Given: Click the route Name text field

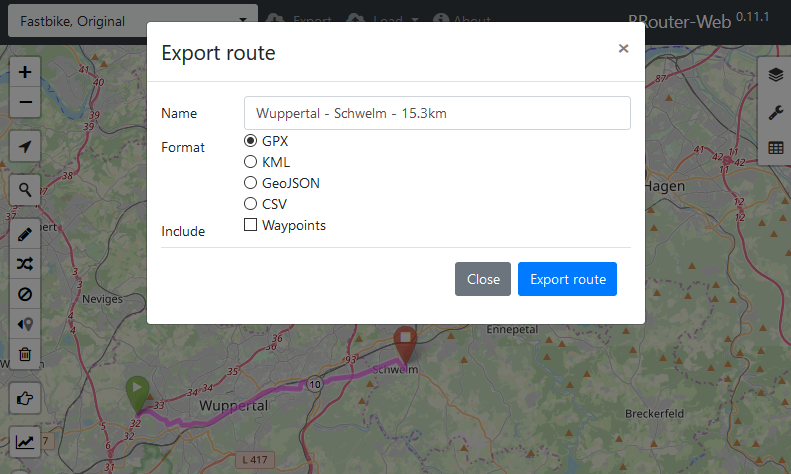Looking at the screenshot, I should (437, 113).
